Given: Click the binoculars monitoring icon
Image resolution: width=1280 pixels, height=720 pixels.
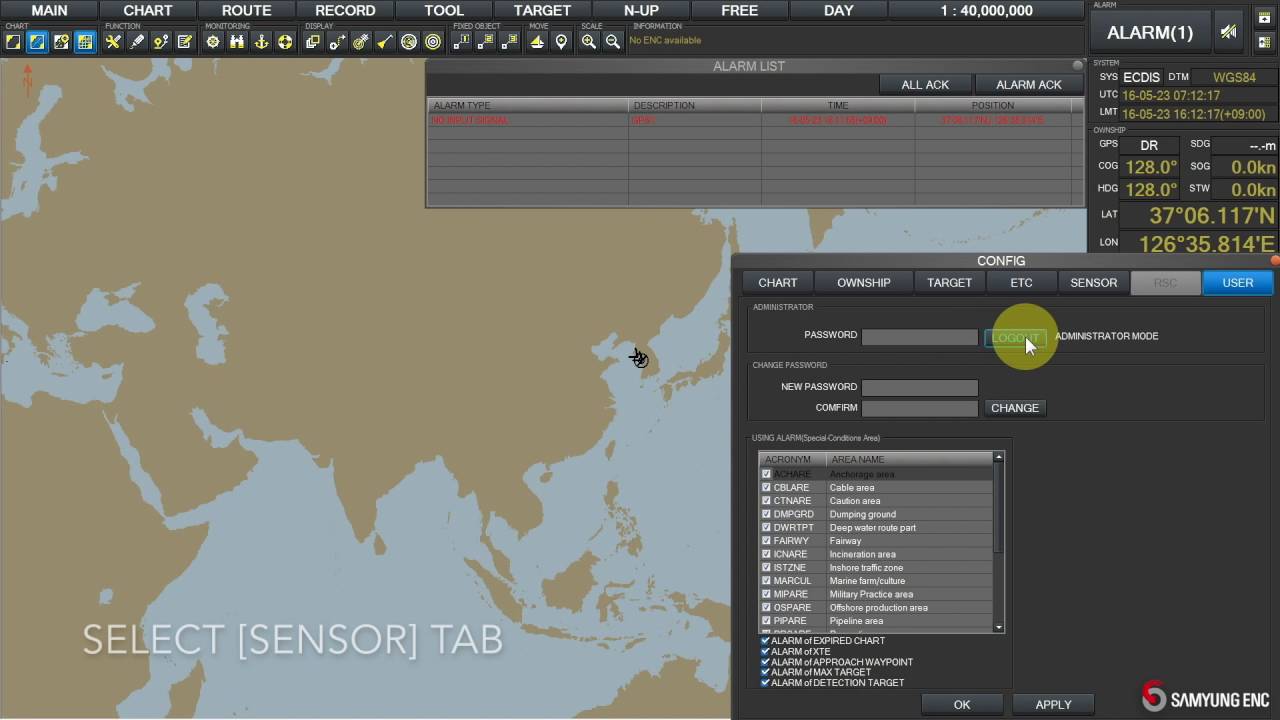Looking at the screenshot, I should 237,42.
